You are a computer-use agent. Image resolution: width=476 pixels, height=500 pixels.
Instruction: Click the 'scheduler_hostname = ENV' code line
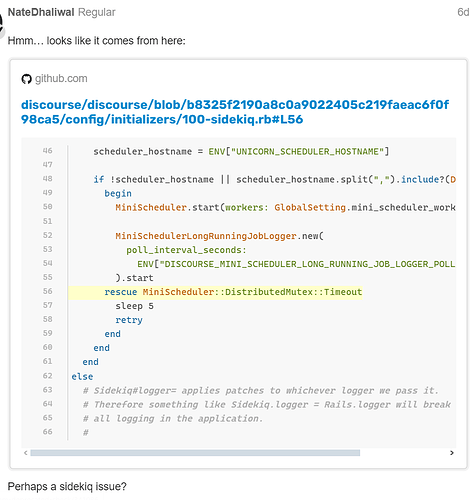pyautogui.click(x=241, y=152)
